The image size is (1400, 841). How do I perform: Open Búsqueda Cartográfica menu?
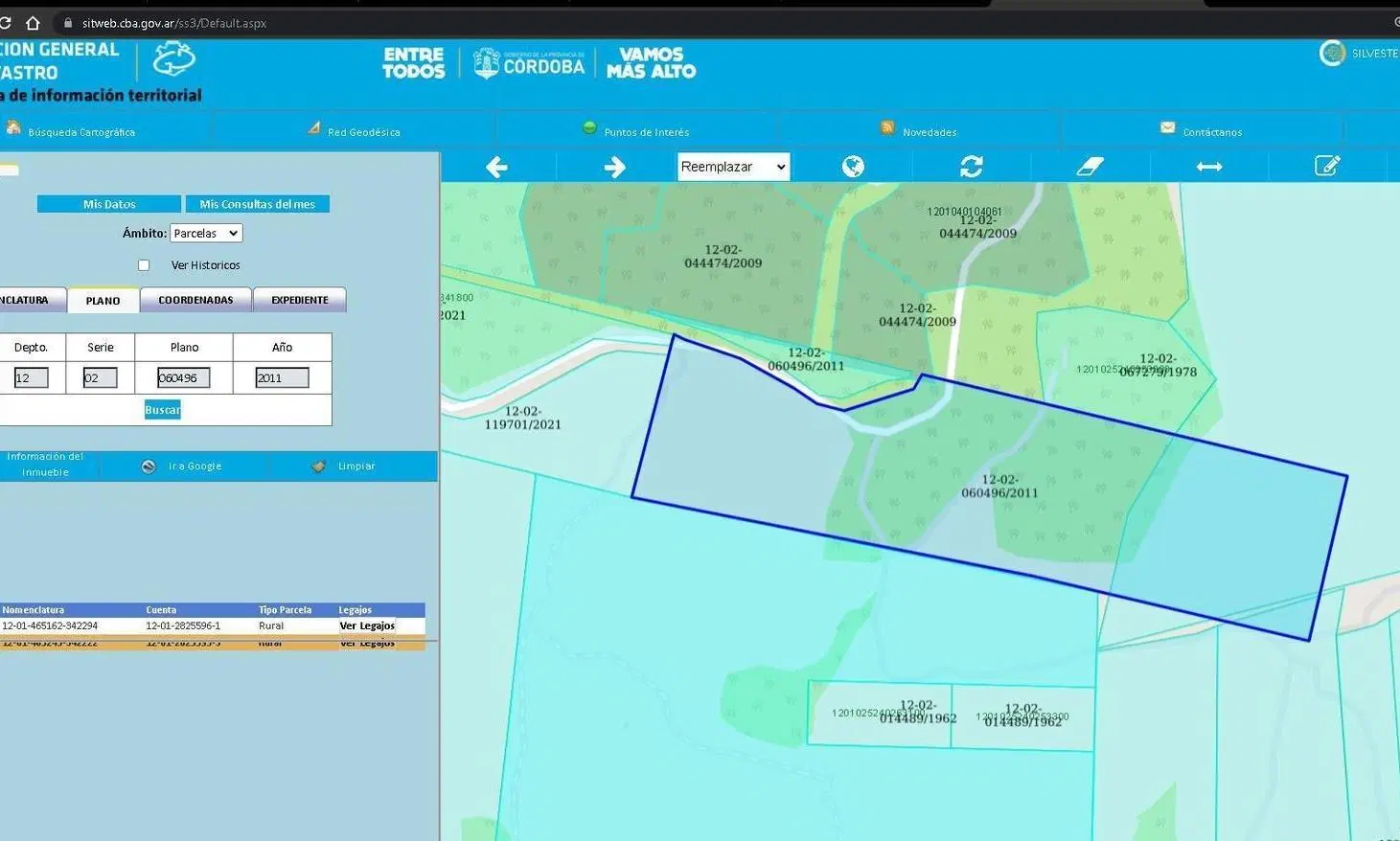click(81, 132)
